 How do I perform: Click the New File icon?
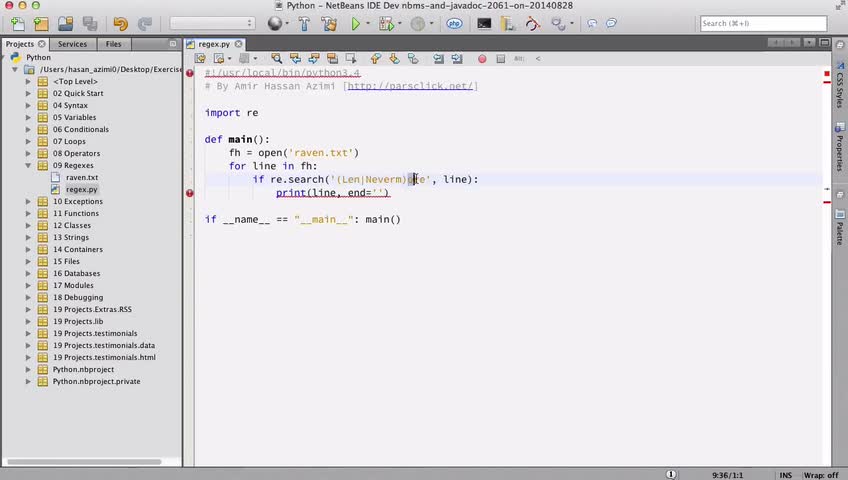pos(17,23)
